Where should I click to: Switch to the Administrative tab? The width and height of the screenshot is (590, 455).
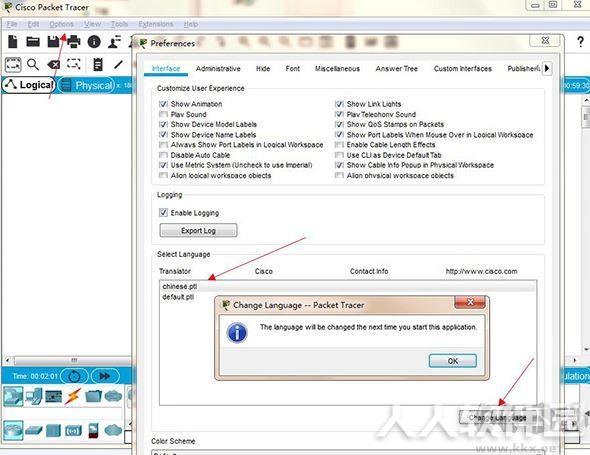click(218, 68)
